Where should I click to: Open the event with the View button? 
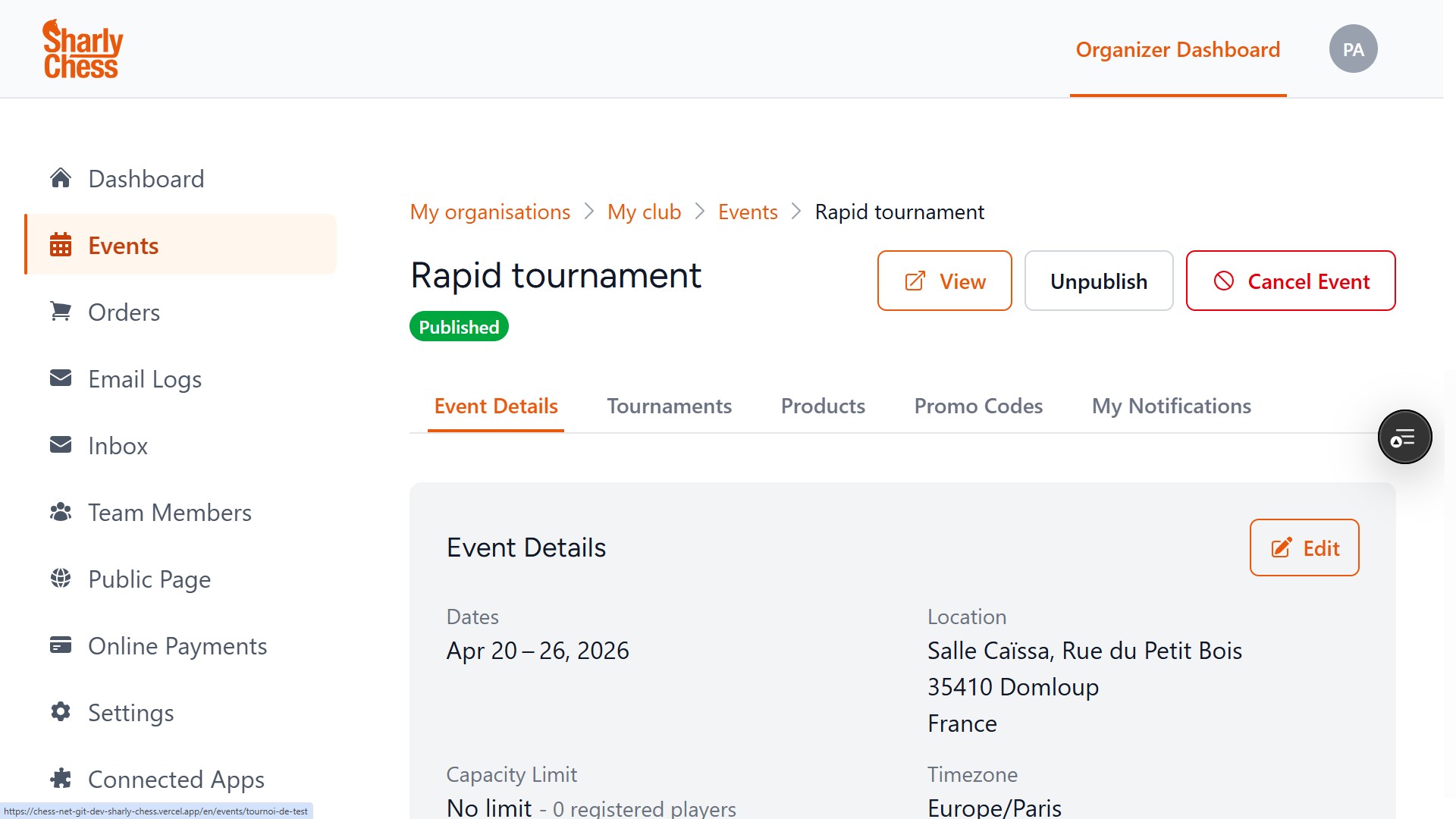click(x=944, y=281)
